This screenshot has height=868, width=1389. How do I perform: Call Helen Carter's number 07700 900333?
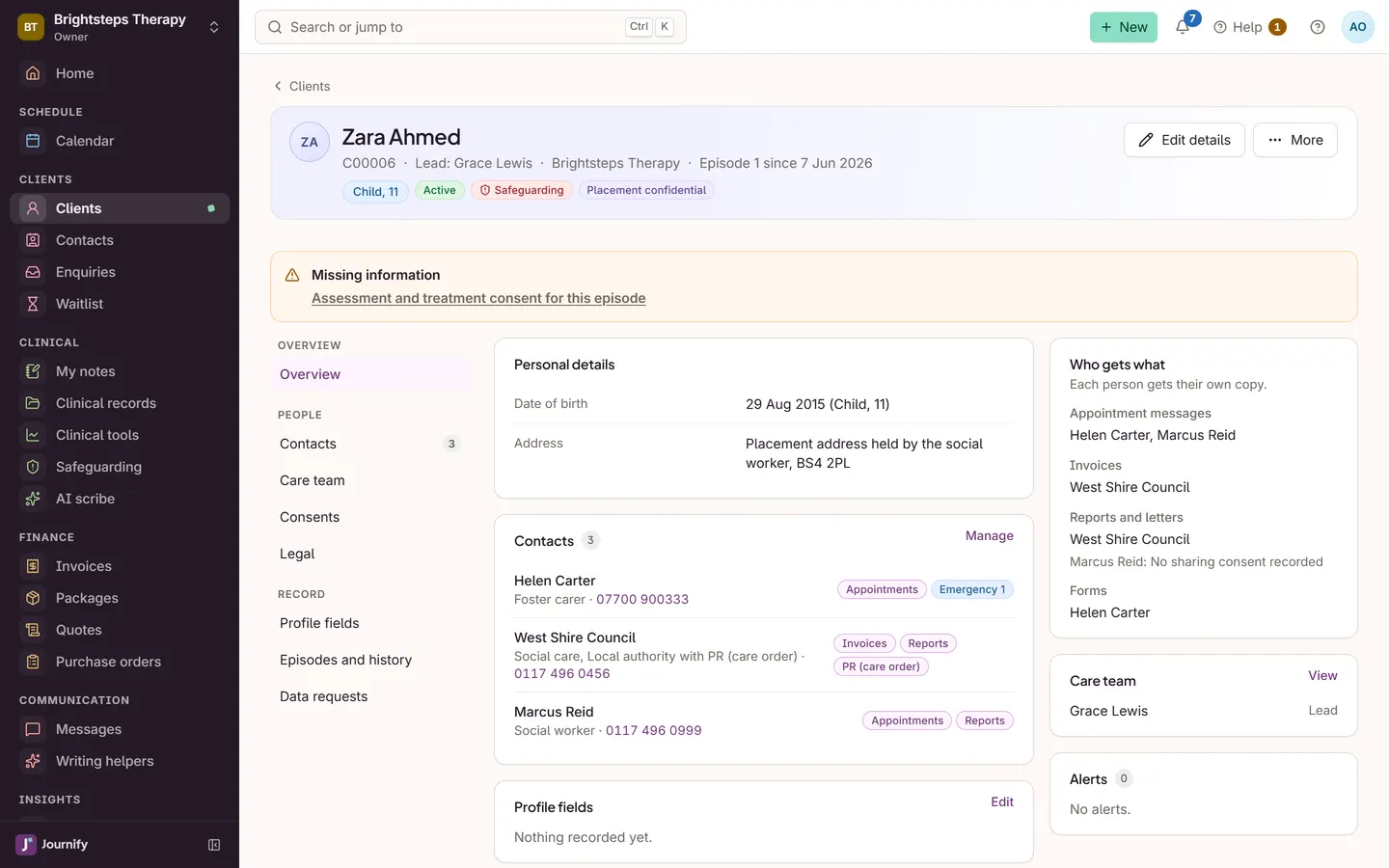tap(642, 599)
